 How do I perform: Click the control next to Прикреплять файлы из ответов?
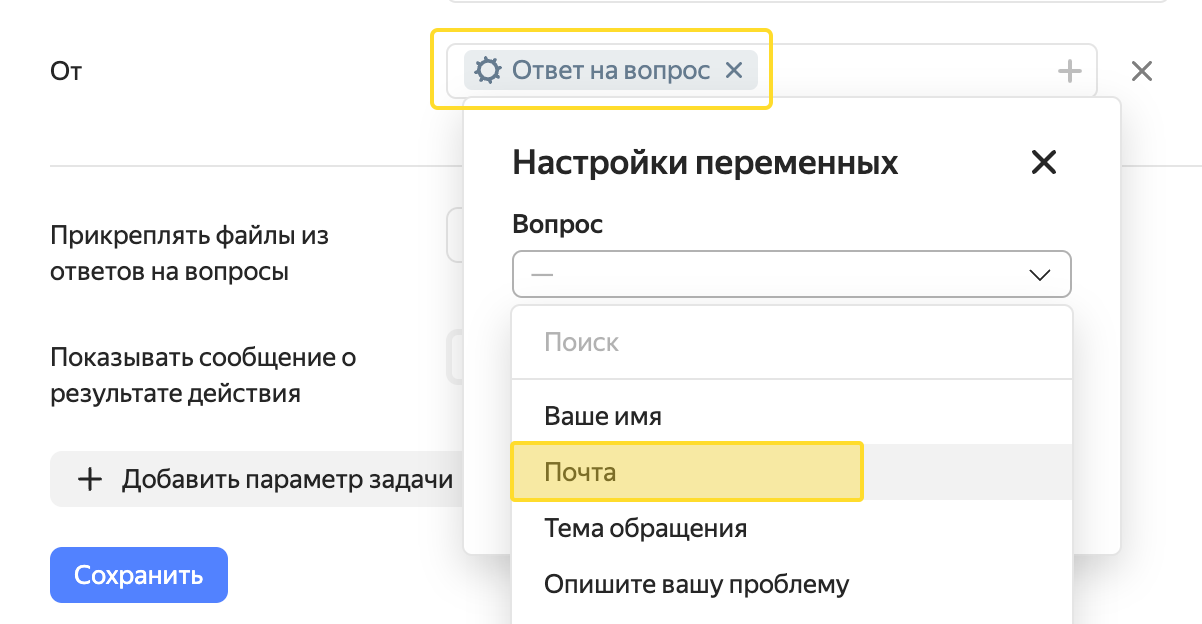[454, 236]
